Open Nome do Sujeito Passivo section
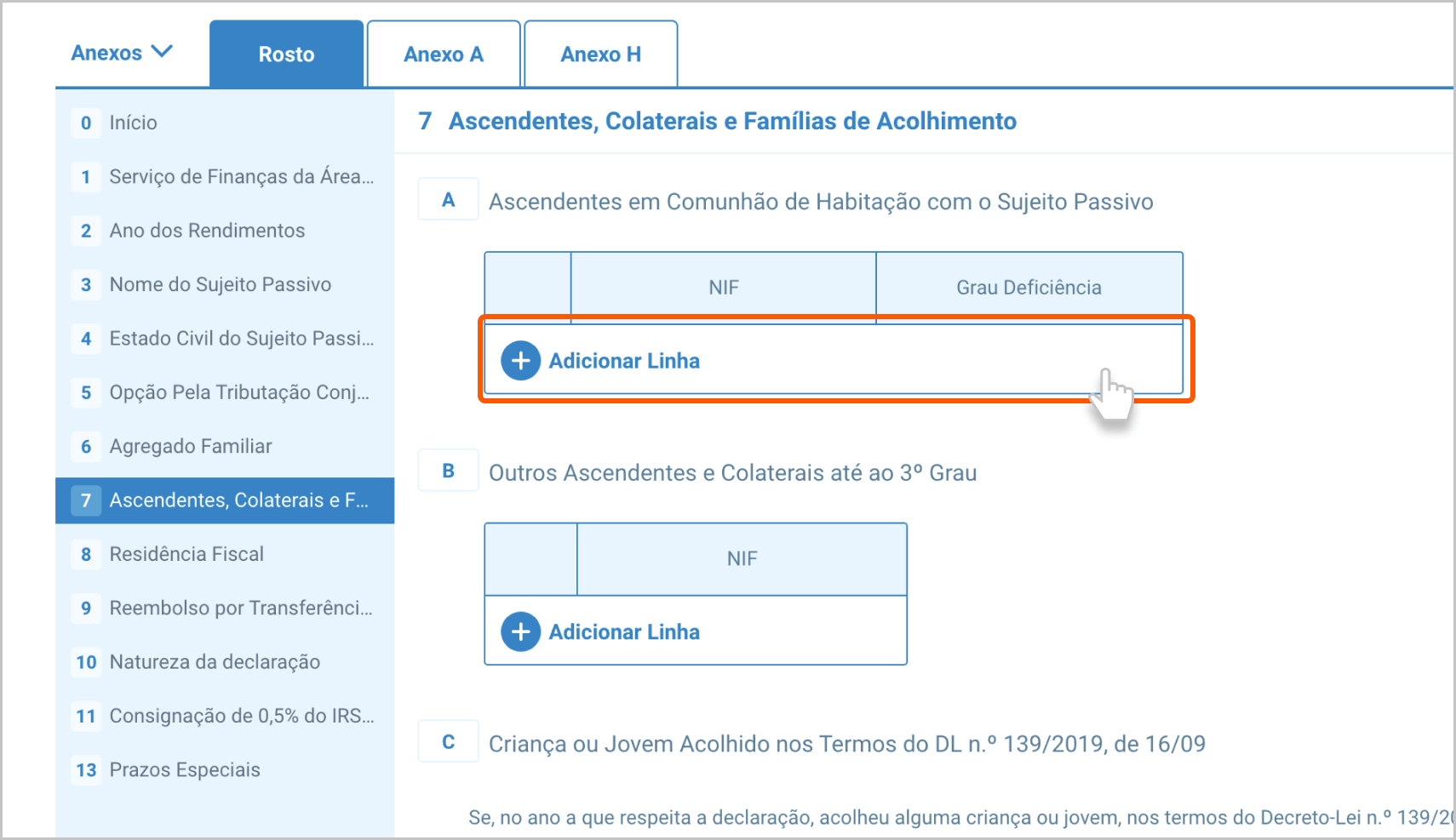1456x840 pixels. click(x=220, y=284)
